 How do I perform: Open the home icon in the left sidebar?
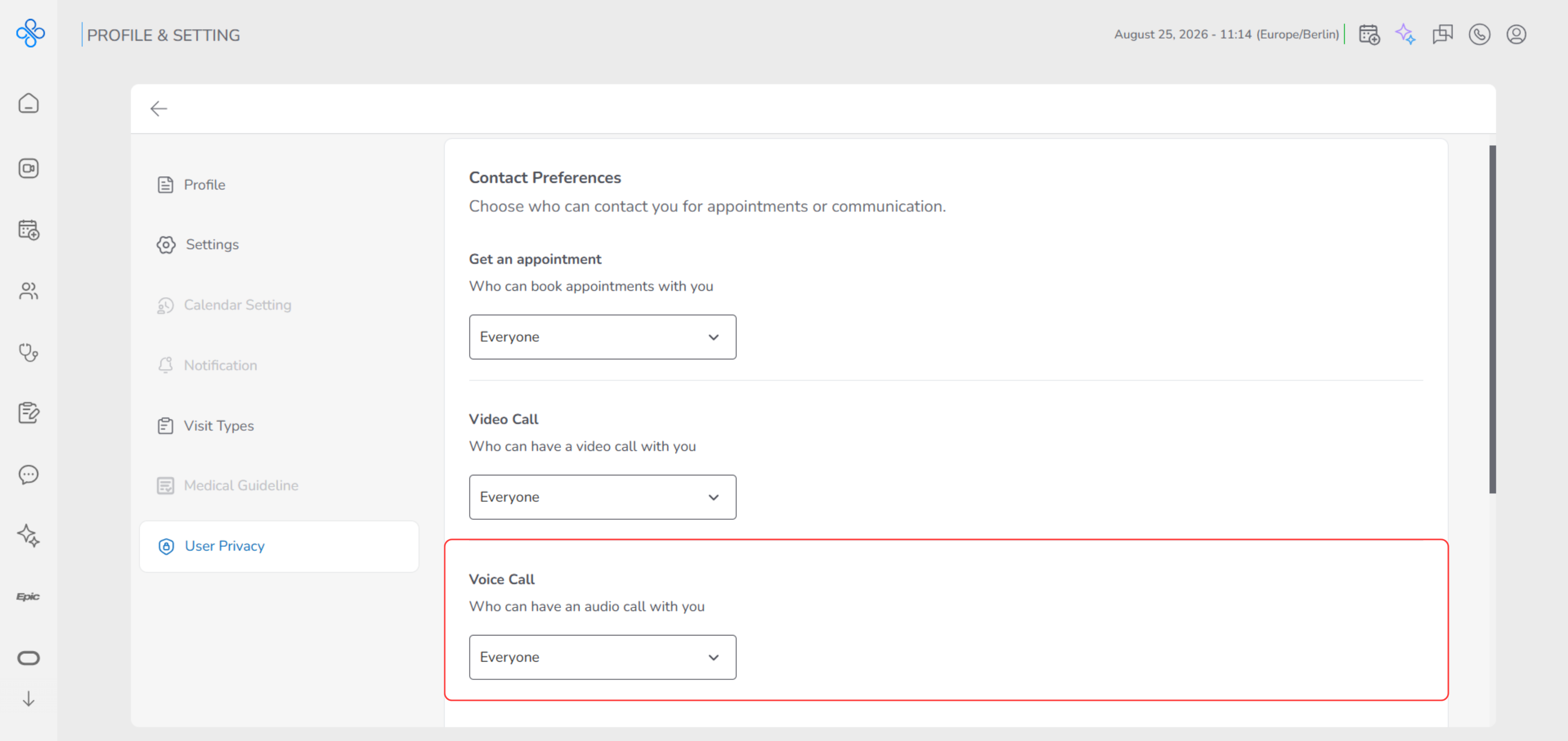coord(29,104)
